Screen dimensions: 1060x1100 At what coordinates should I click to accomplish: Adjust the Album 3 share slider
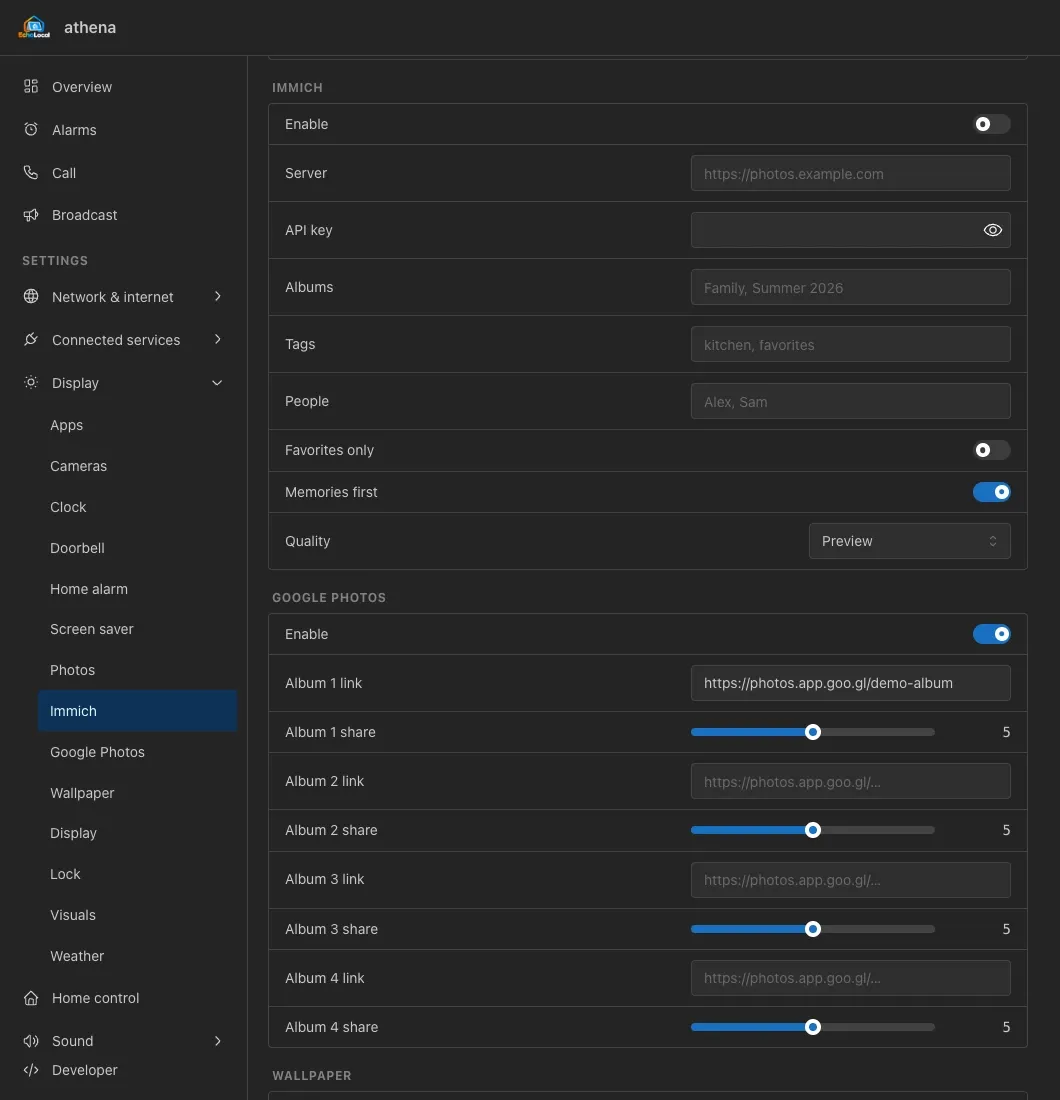pos(812,929)
